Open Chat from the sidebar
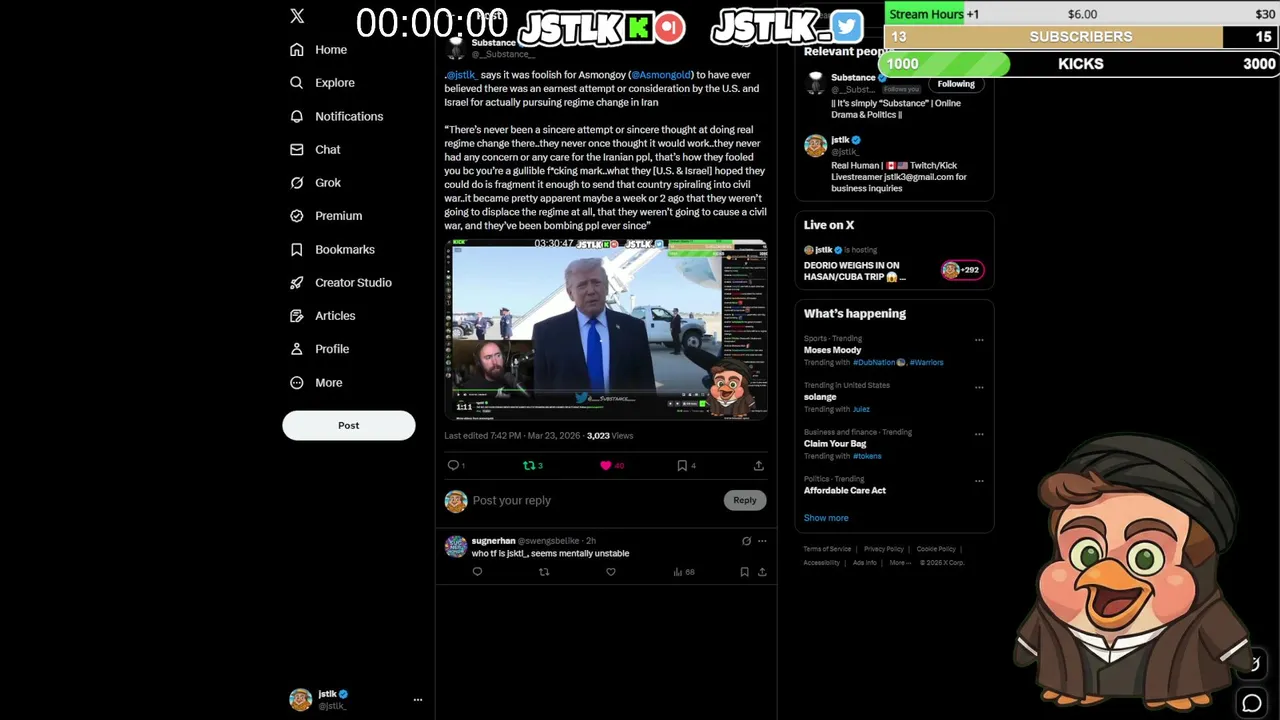The image size is (1280, 720). pyautogui.click(x=315, y=149)
